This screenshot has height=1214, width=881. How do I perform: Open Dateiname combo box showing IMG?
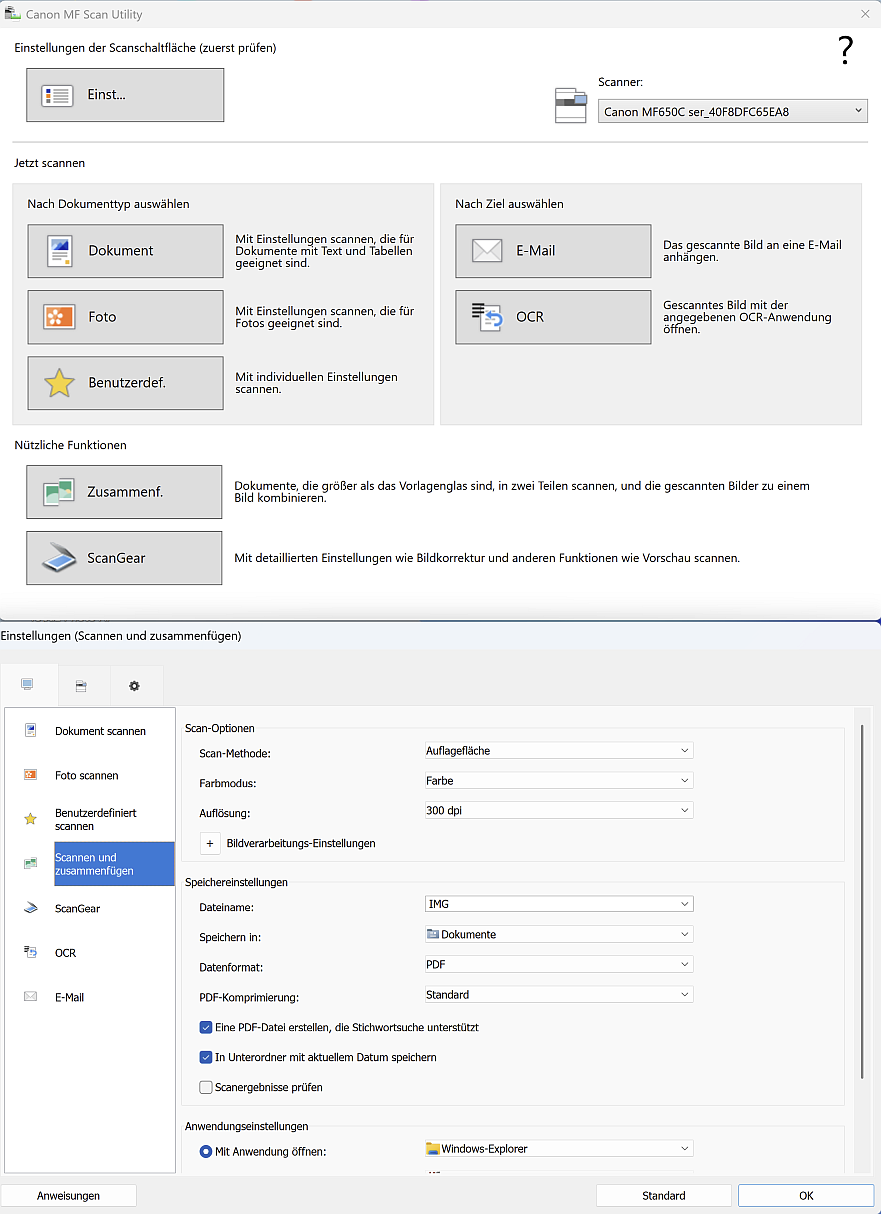click(559, 904)
